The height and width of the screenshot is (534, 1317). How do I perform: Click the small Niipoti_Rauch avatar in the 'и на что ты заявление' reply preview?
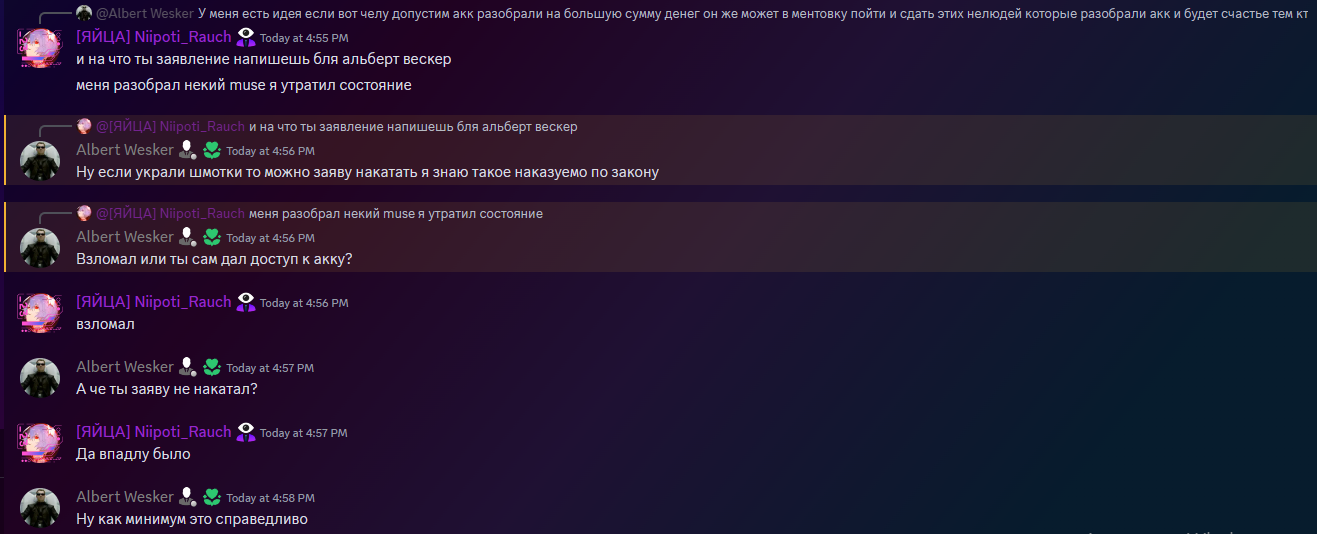click(x=84, y=127)
